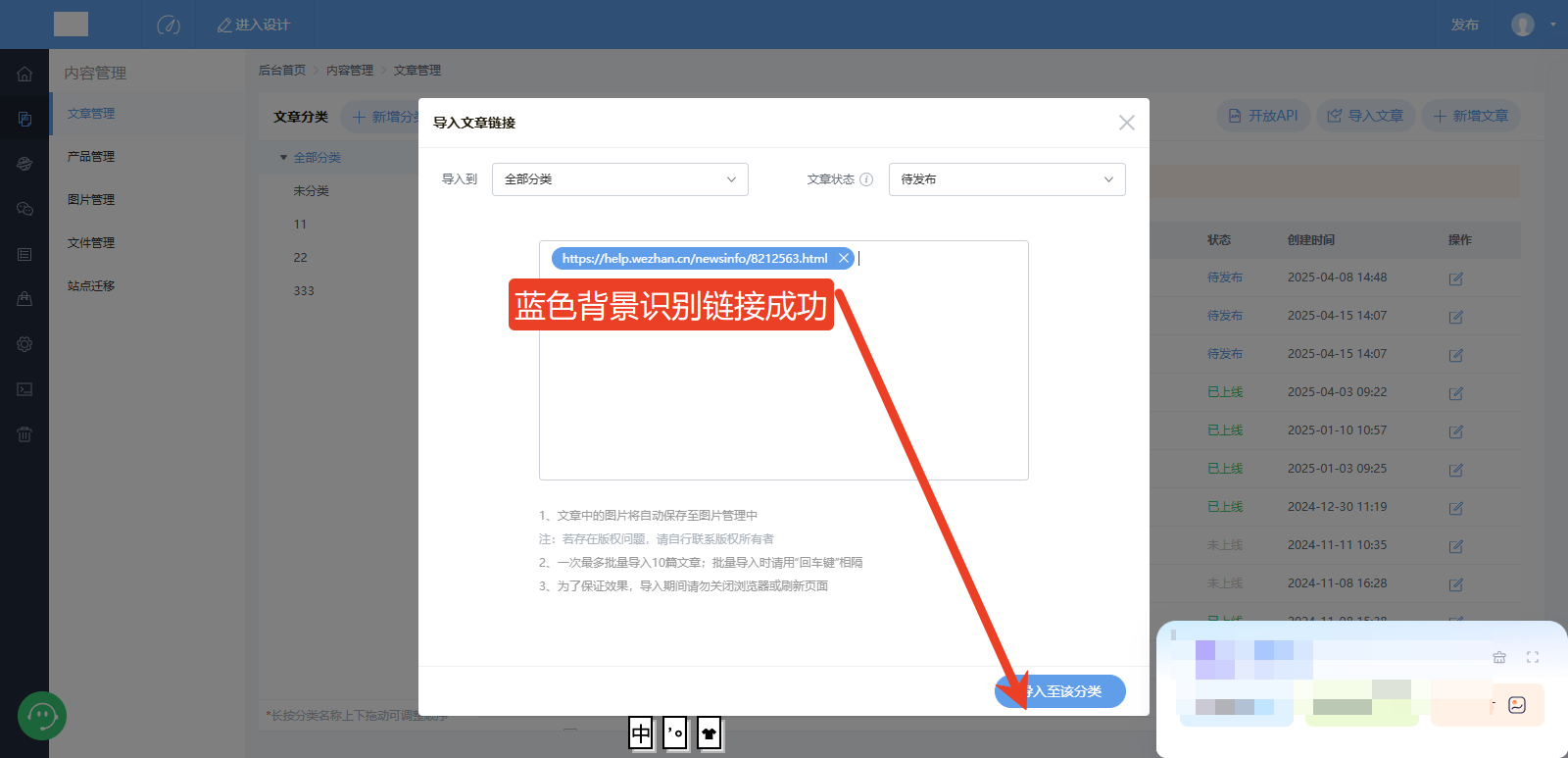Click the punctuation mode icon in IME bar

pos(675,733)
